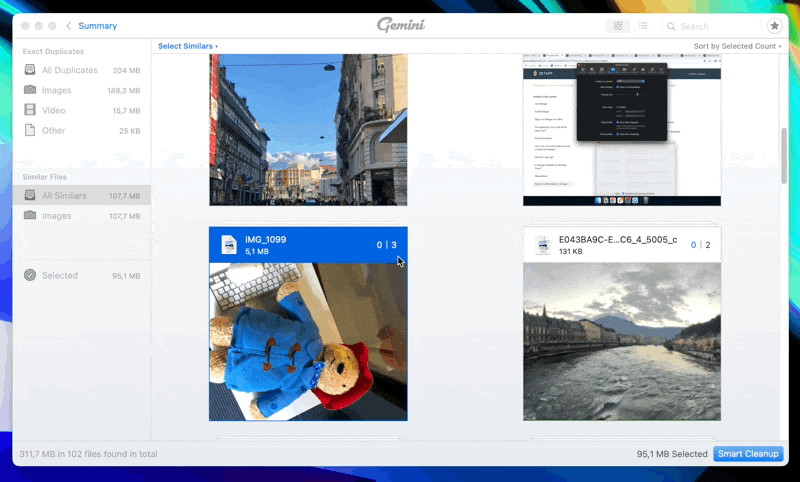This screenshot has height=482, width=800.
Task: Open the Selected 95,1 MB item
Action: (x=82, y=275)
